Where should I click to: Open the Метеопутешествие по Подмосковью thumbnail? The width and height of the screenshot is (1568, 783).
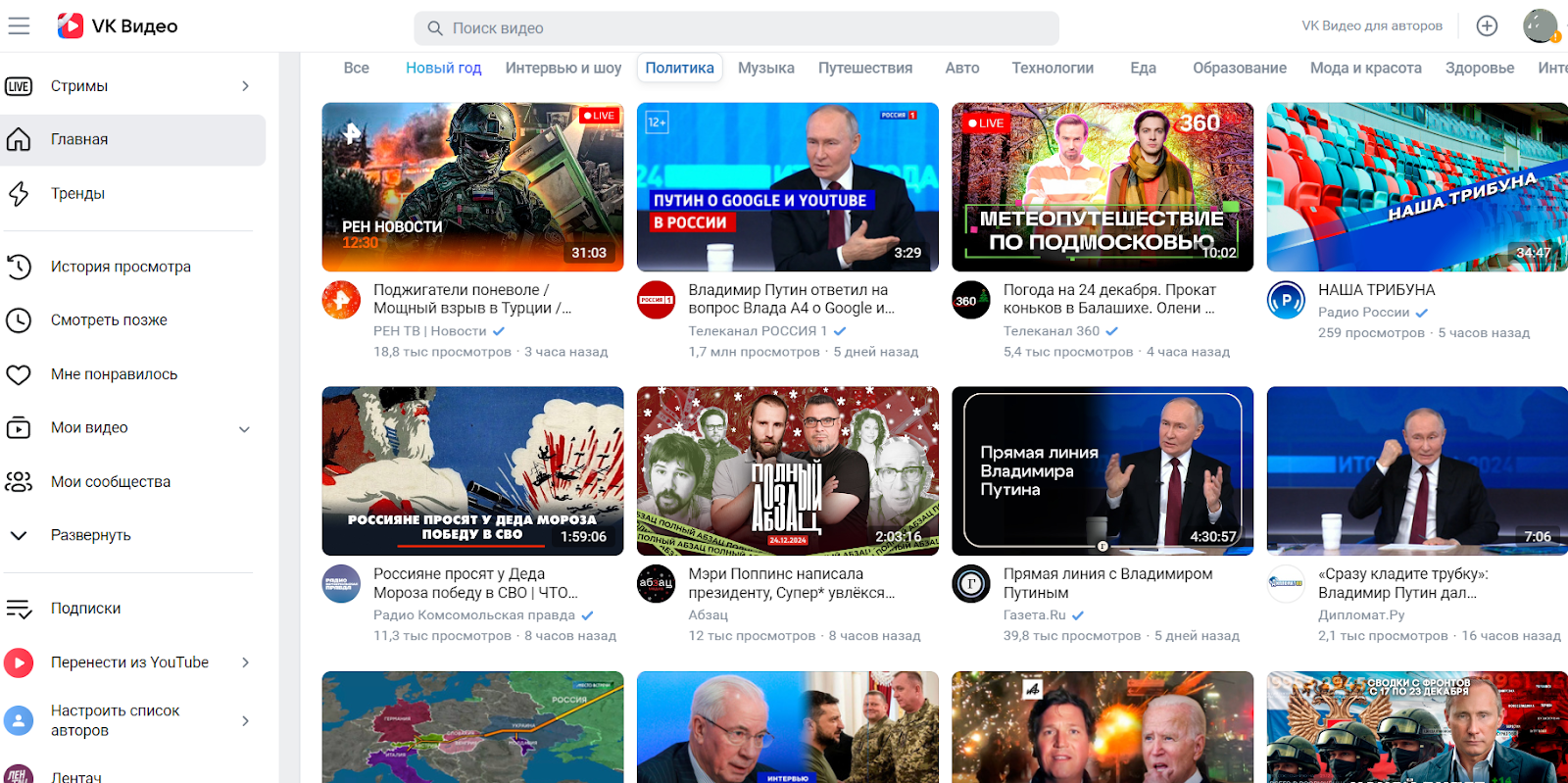tap(1102, 187)
